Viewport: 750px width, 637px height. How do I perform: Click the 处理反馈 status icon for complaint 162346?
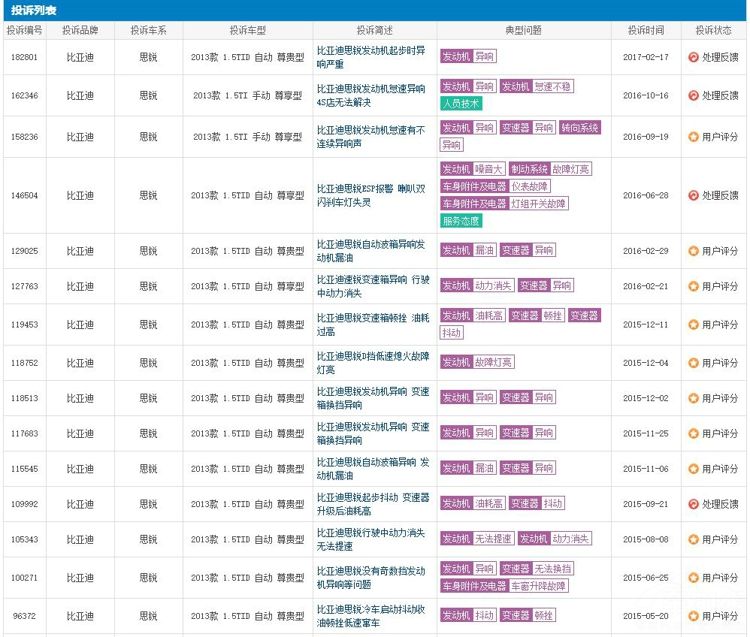[694, 96]
